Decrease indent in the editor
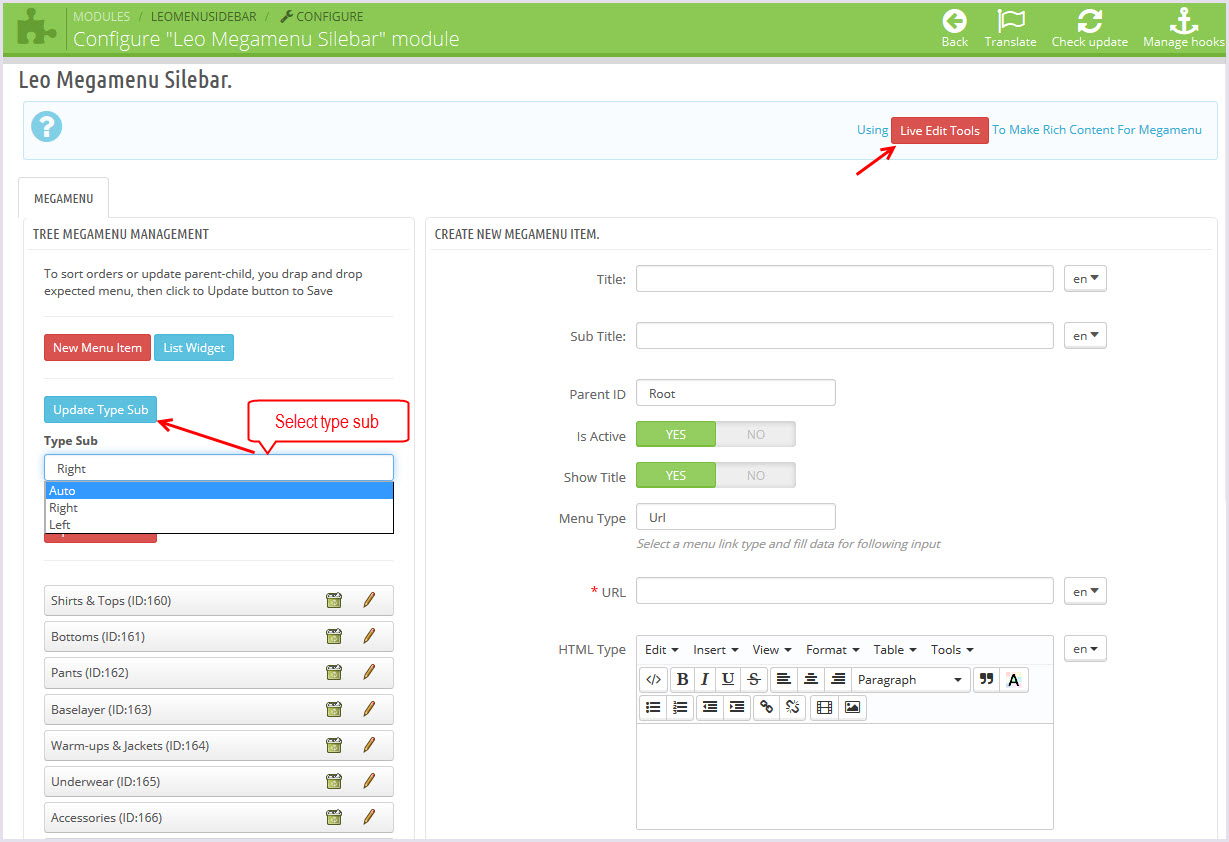 (x=710, y=707)
